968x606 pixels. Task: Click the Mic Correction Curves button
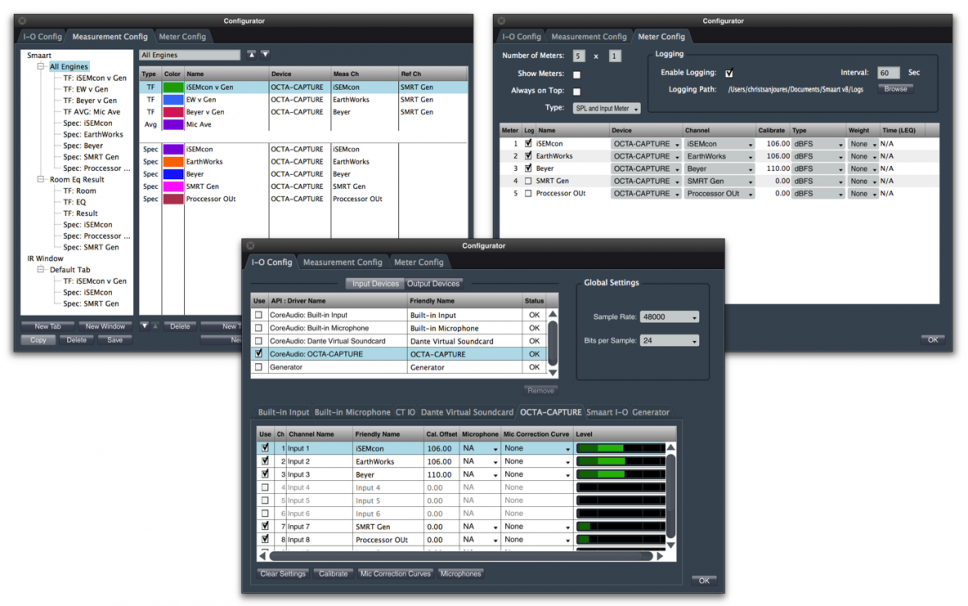click(395, 574)
